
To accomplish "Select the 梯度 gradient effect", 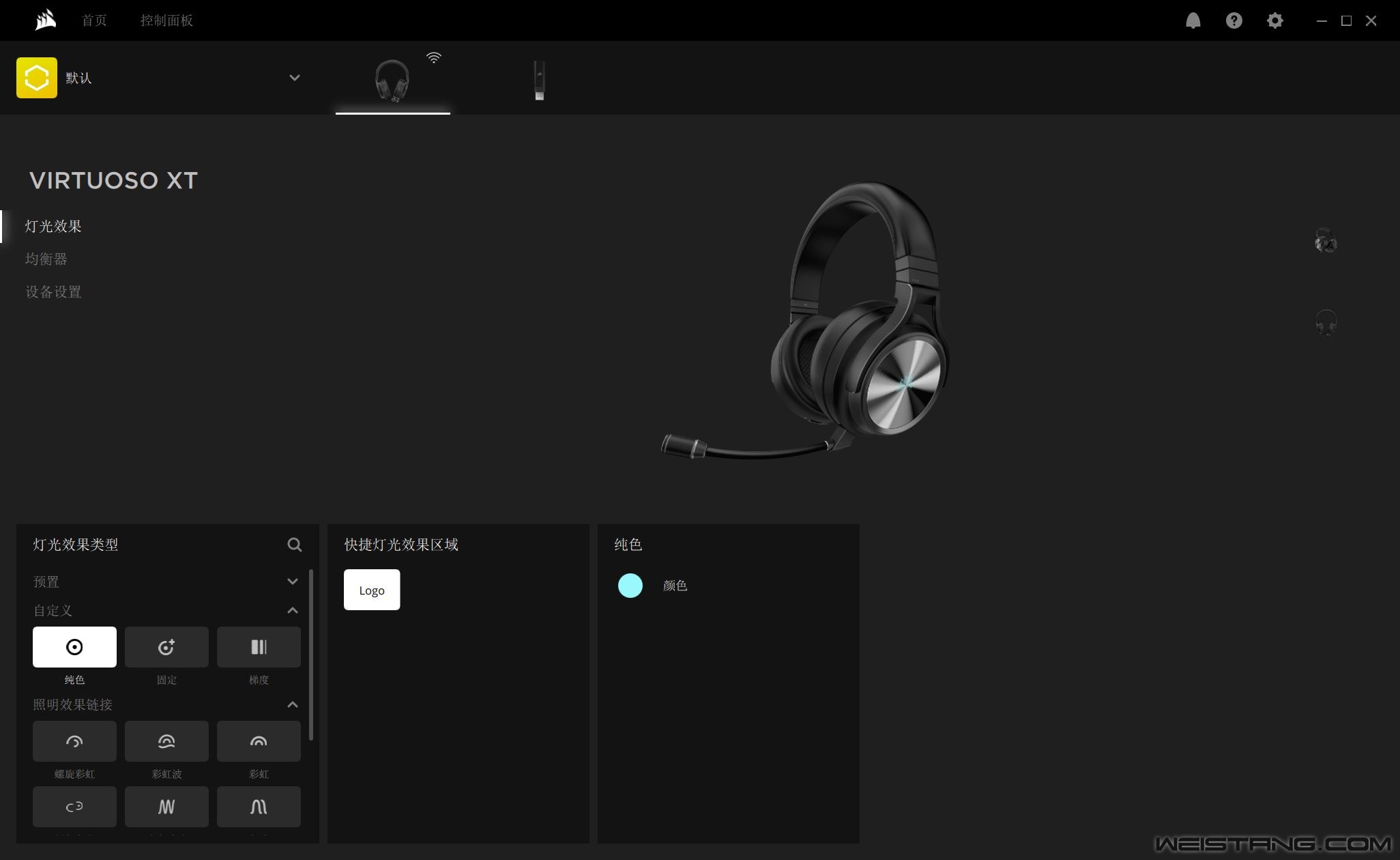I will coord(259,647).
